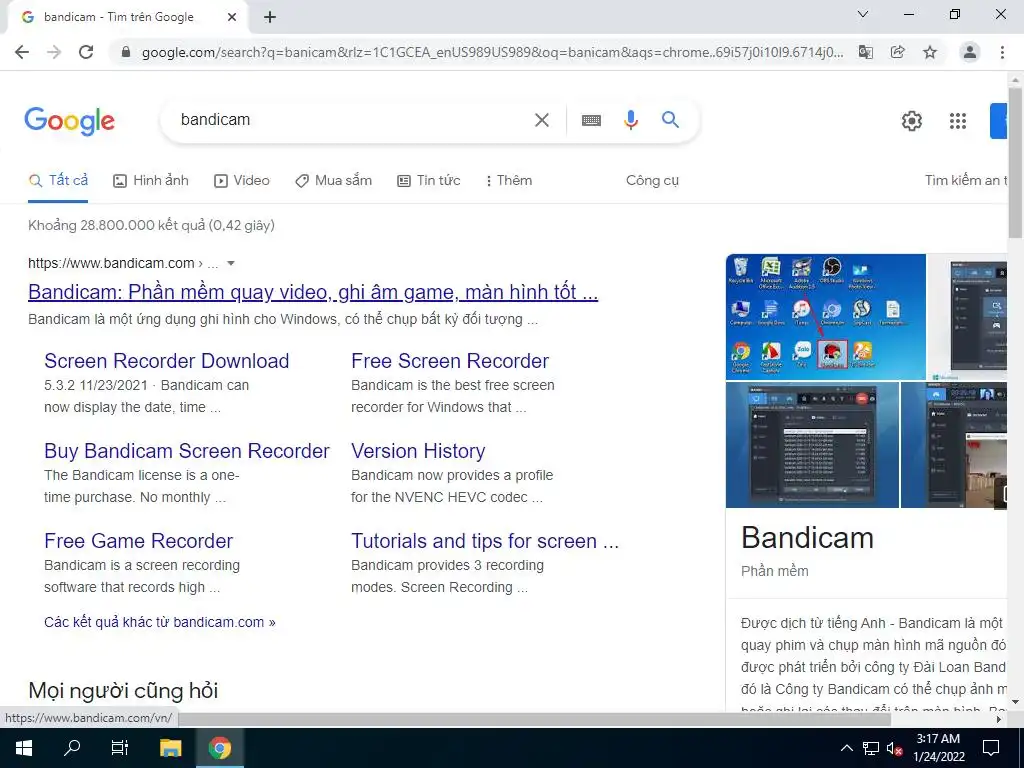Image resolution: width=1024 pixels, height=768 pixels.
Task: Click the Khoảng 28.800.000 kết quả text
Action: click(x=151, y=225)
